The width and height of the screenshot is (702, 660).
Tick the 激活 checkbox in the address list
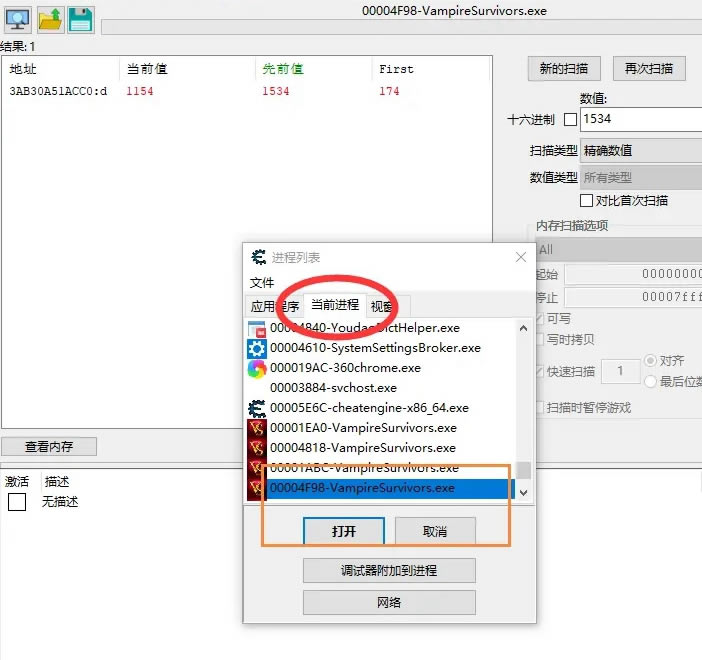click(16, 502)
